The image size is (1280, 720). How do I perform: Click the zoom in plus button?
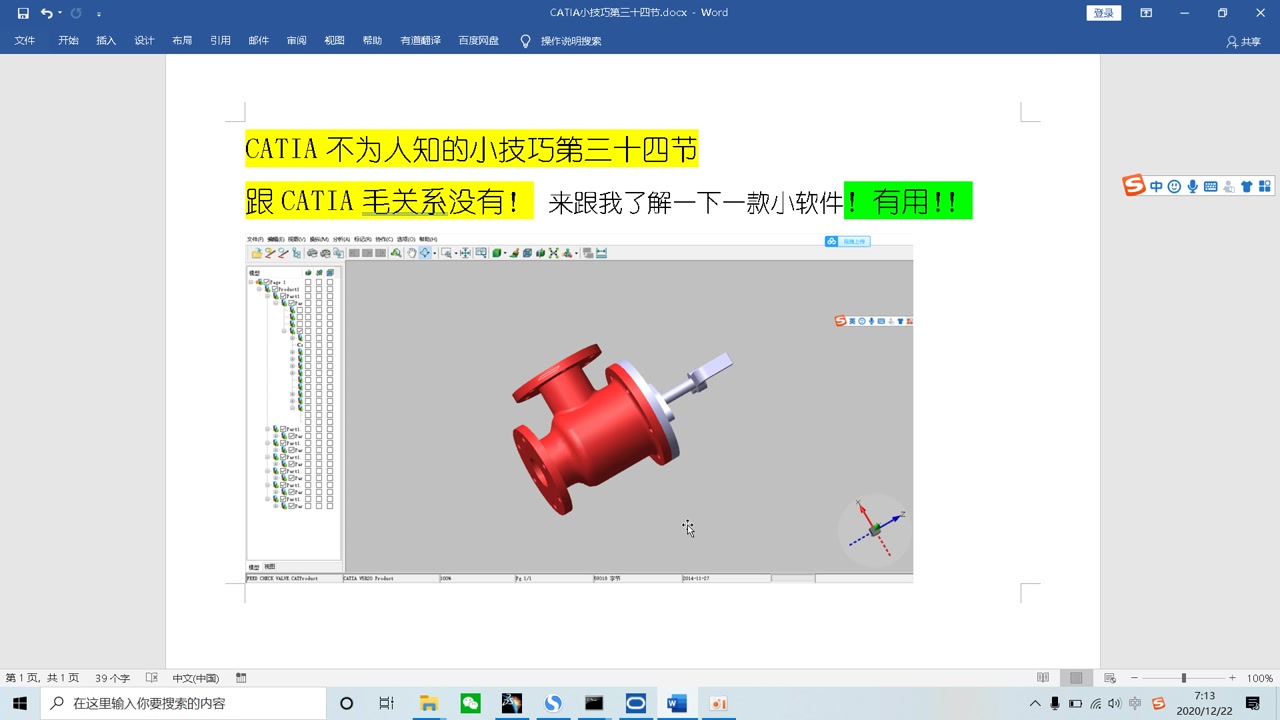(x=1232, y=678)
